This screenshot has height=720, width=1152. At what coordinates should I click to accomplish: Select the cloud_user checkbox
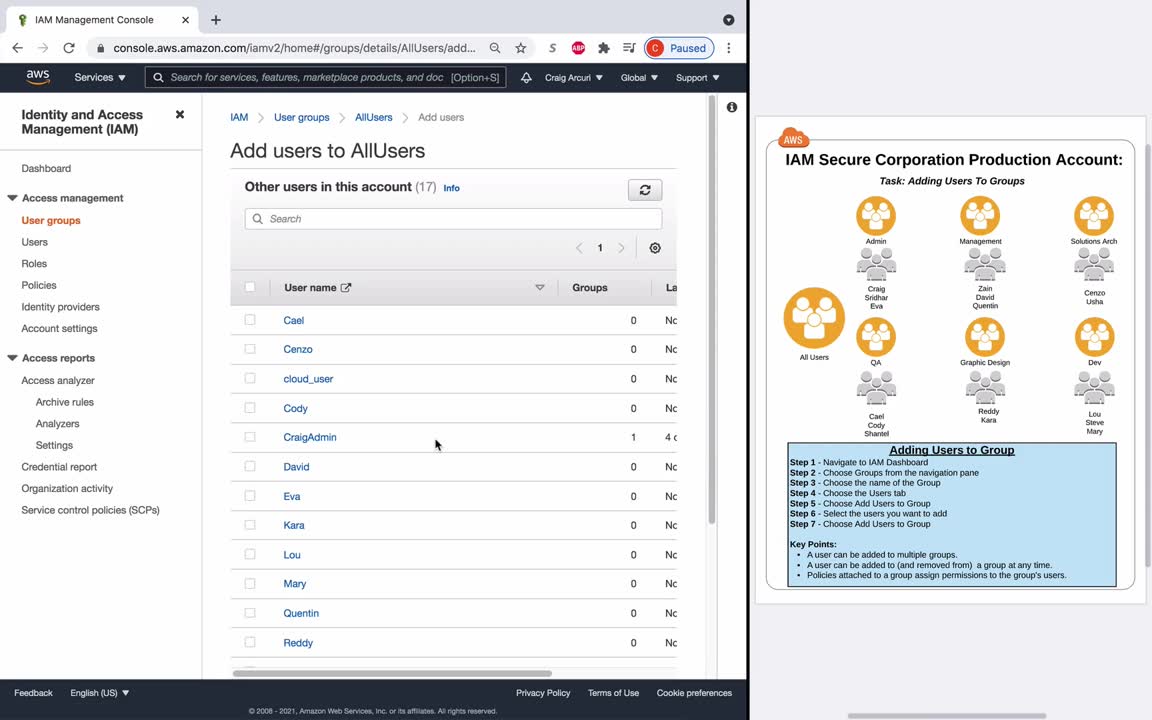(250, 378)
